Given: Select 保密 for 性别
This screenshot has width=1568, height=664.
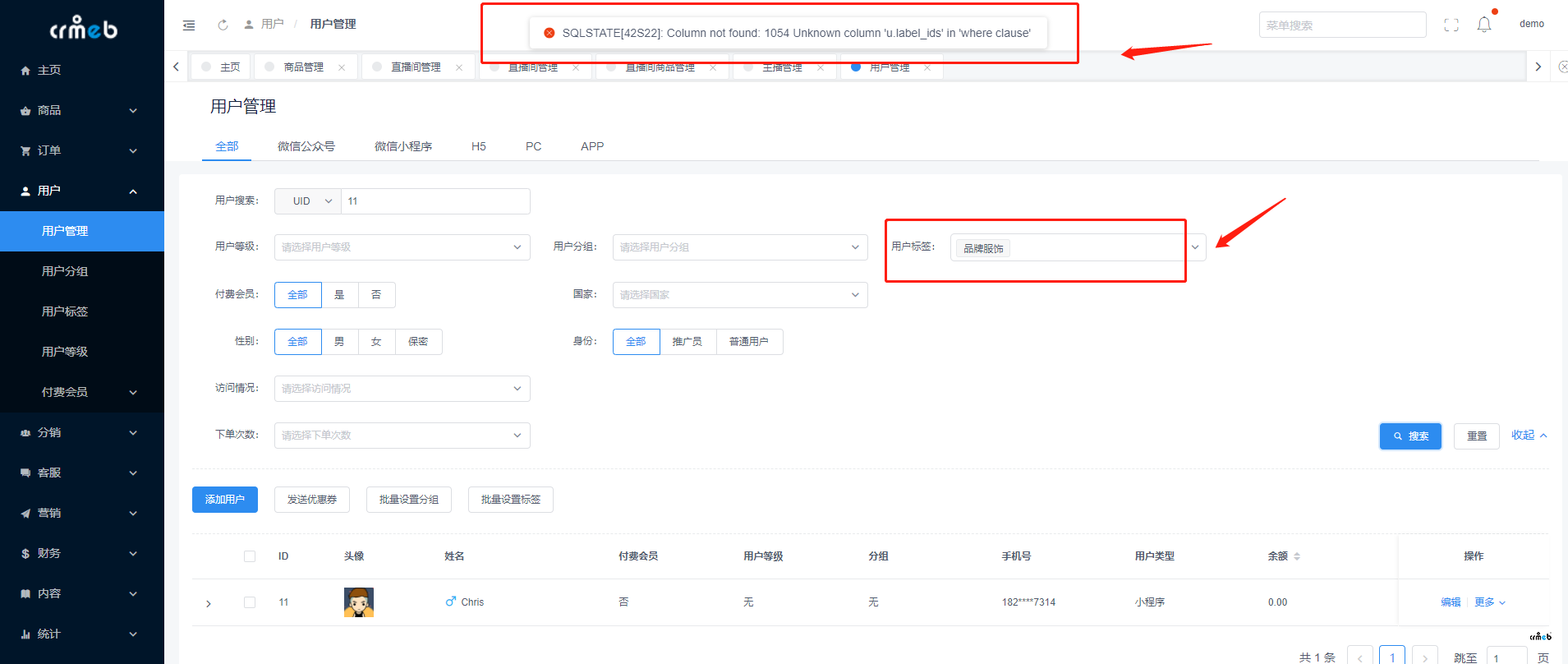Looking at the screenshot, I should (418, 342).
